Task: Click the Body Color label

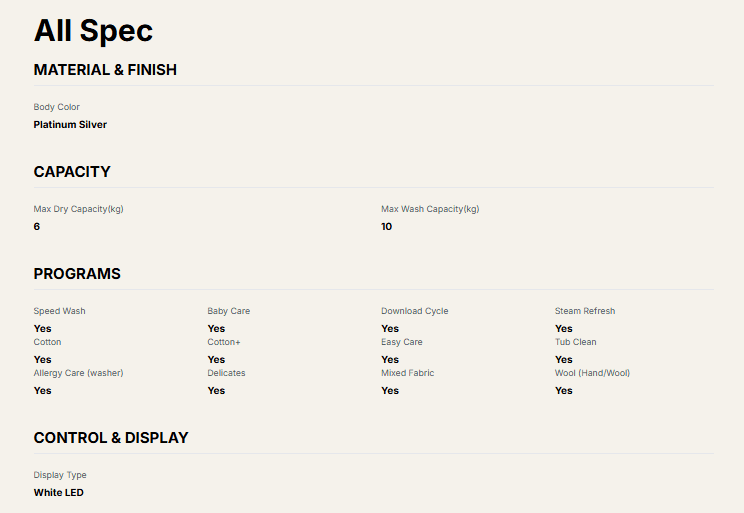Action: [x=56, y=107]
